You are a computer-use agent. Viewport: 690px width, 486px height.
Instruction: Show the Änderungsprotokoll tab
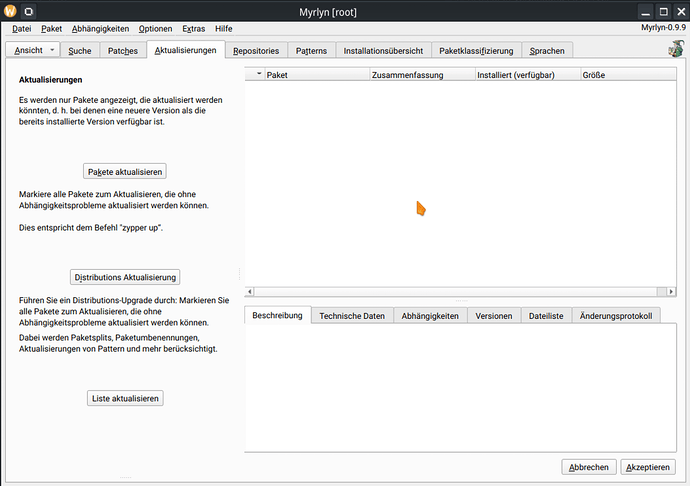(615, 316)
